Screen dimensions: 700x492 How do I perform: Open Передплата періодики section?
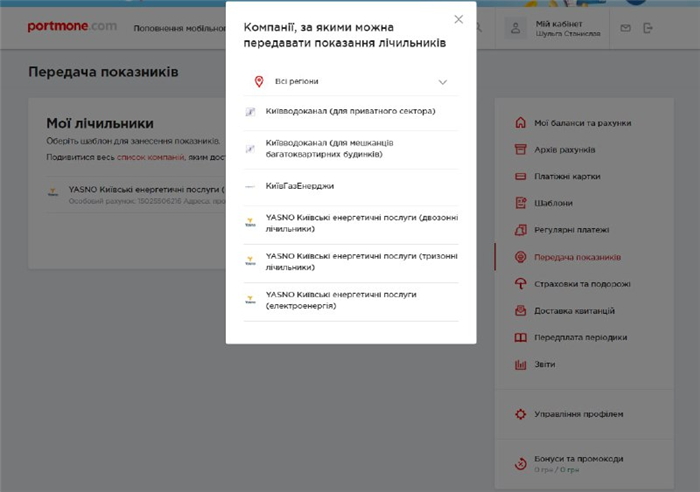[x=581, y=338]
